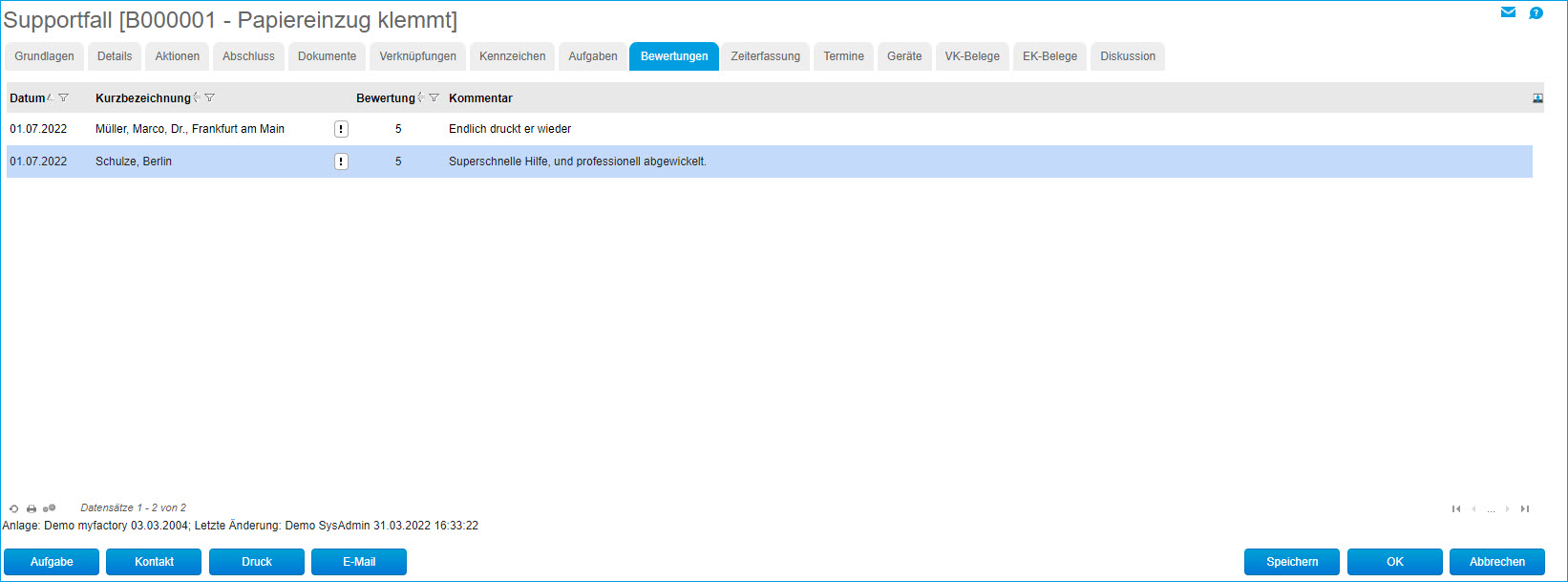Switch to the Grundlagen tab

click(x=44, y=56)
